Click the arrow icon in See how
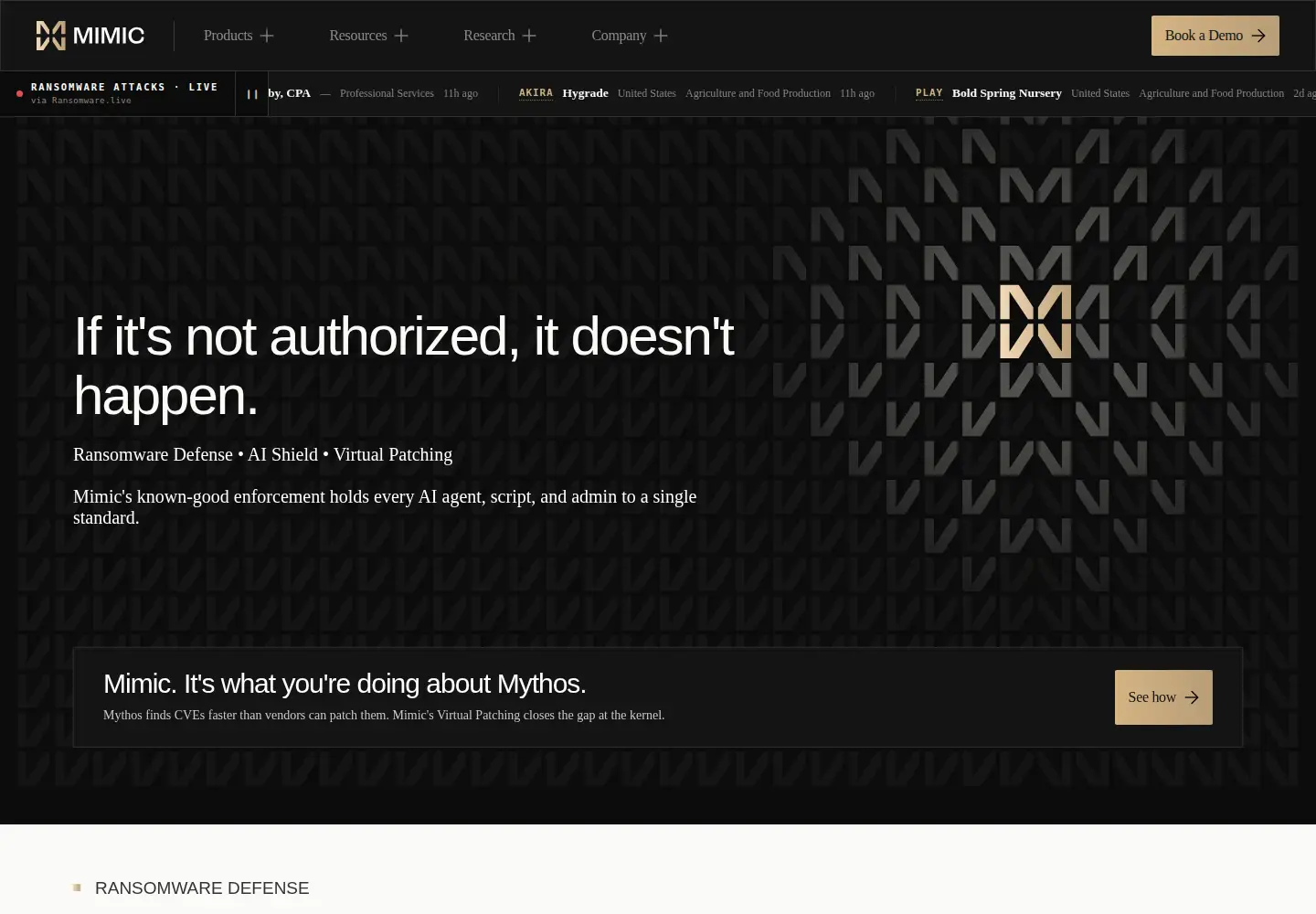 (1192, 697)
